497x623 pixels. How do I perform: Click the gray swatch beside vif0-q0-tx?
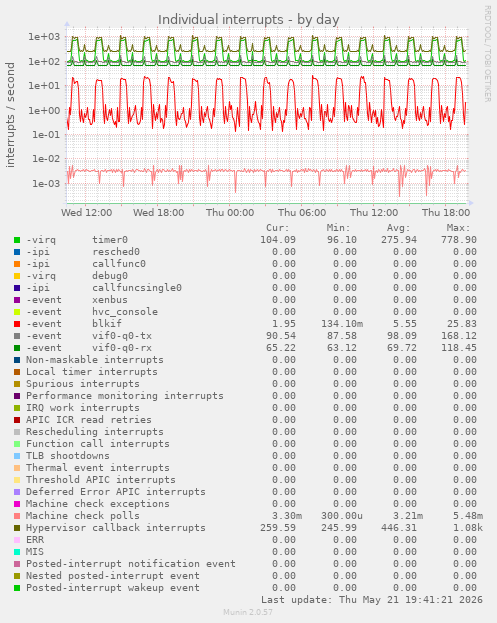pos(17,336)
